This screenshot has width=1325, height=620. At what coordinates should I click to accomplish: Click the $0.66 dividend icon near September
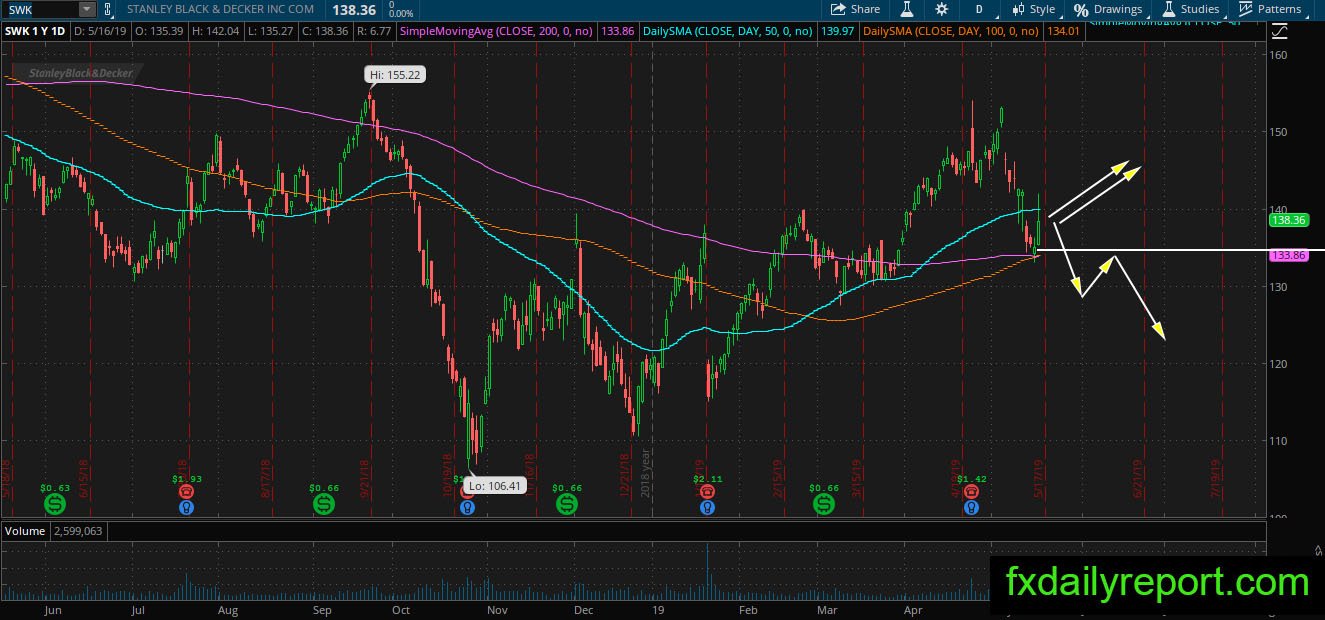point(324,505)
